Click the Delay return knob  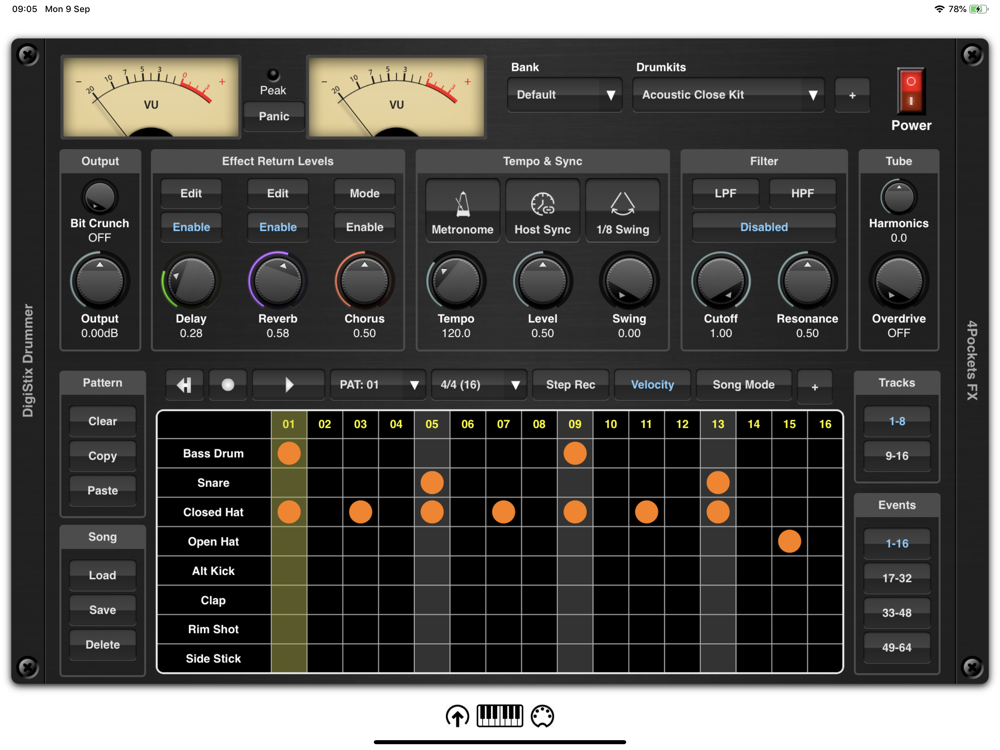tap(191, 281)
